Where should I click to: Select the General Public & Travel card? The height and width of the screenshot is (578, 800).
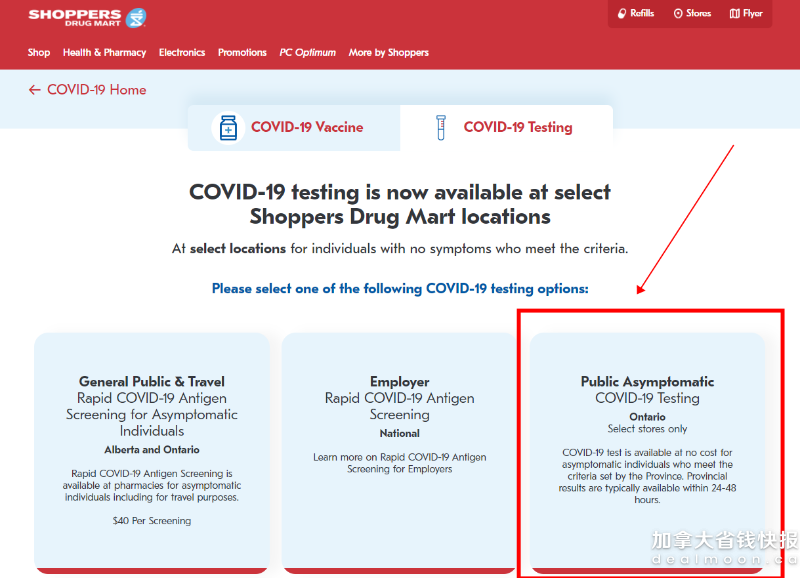click(x=152, y=453)
